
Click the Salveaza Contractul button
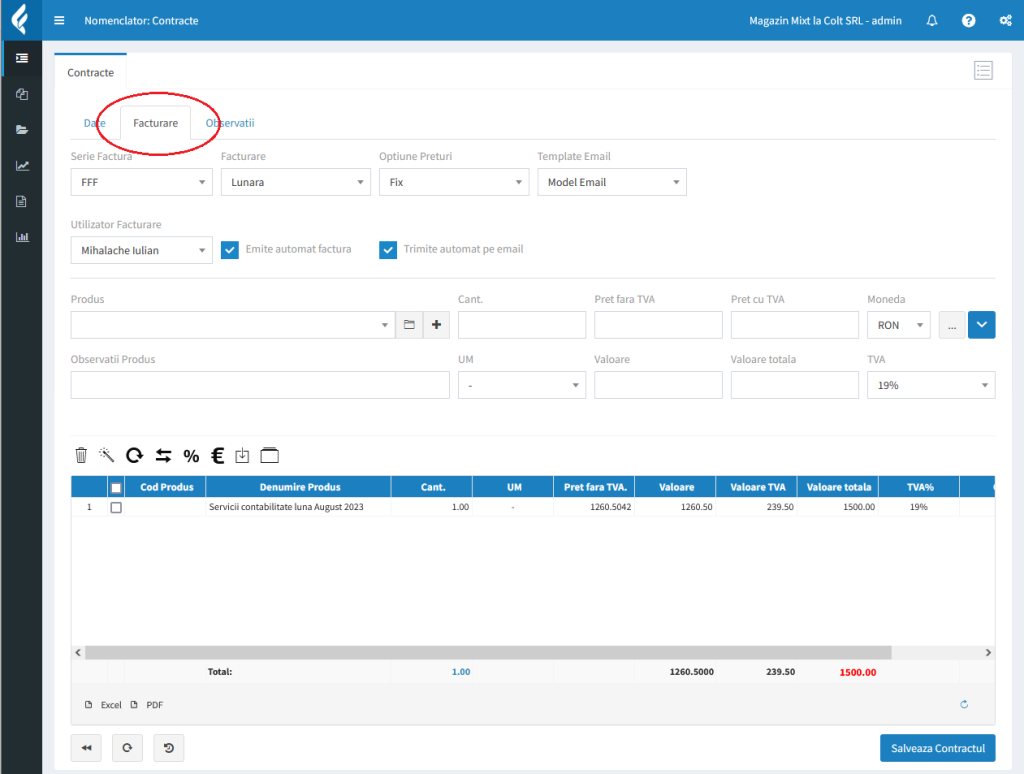(x=938, y=748)
